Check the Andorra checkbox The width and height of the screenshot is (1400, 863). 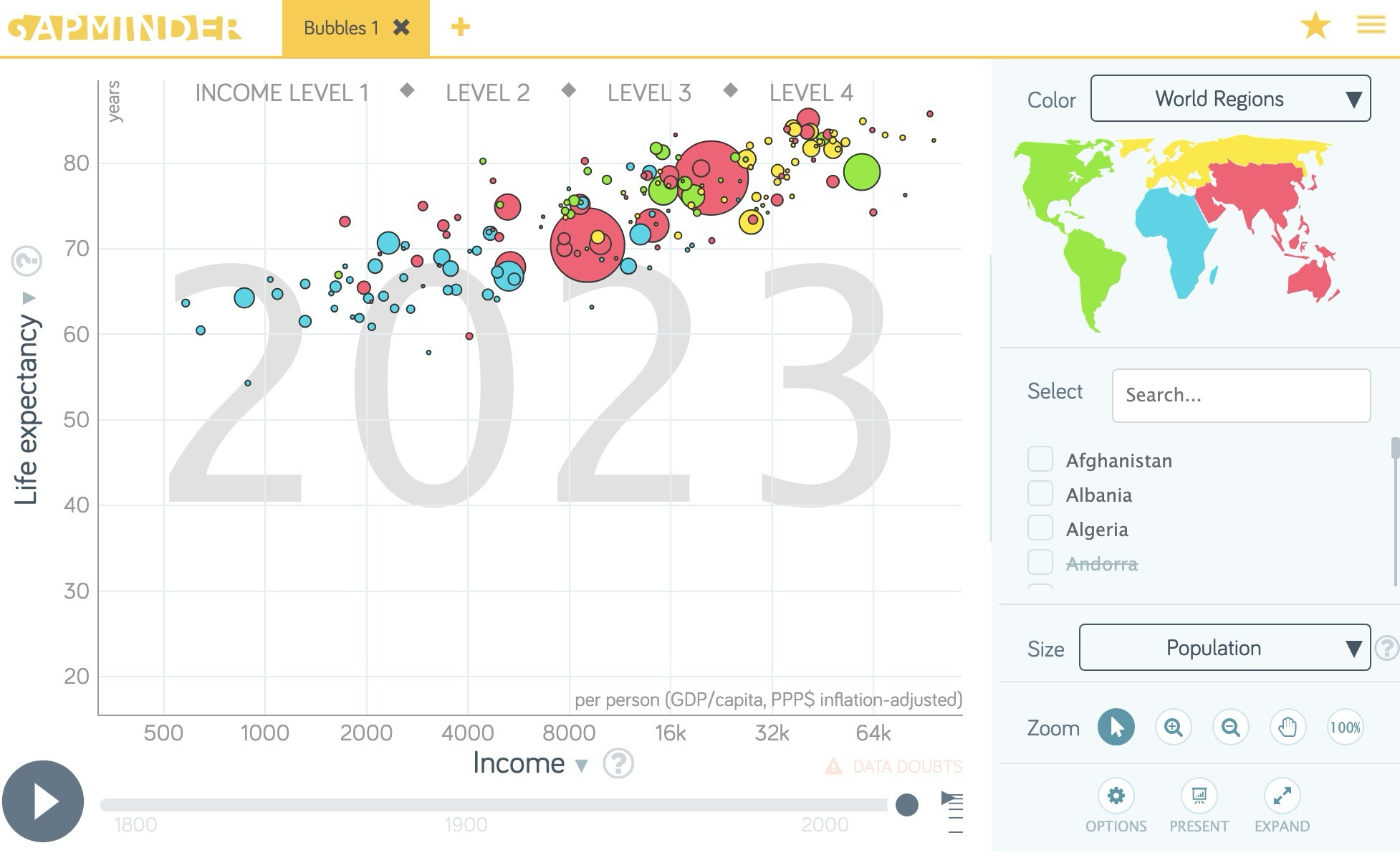1040,562
